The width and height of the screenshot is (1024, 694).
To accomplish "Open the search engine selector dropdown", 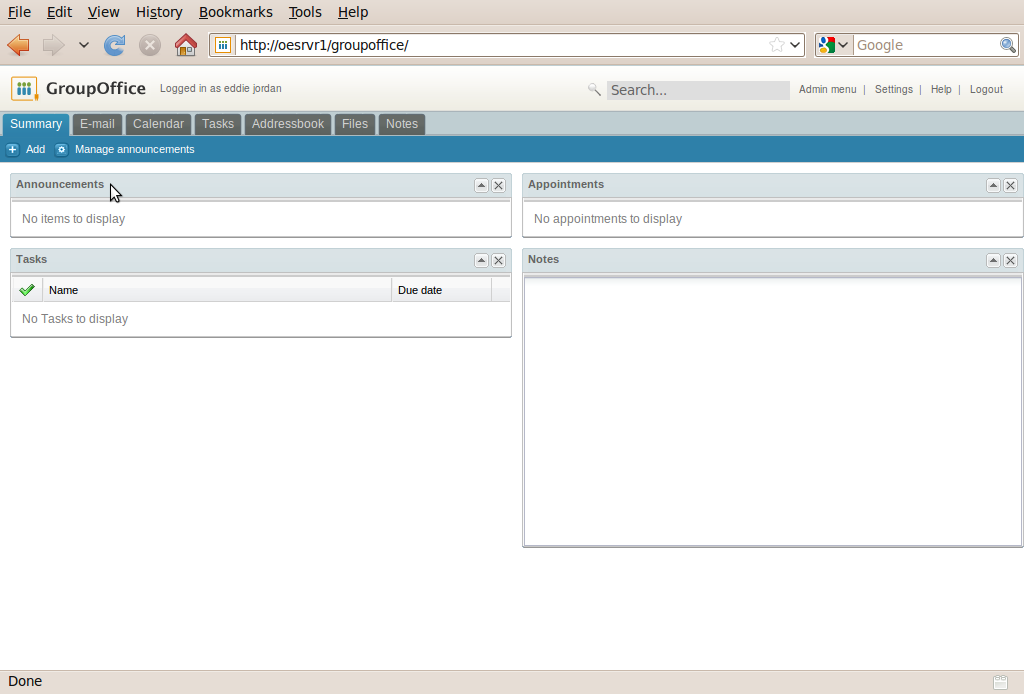I will coord(833,45).
